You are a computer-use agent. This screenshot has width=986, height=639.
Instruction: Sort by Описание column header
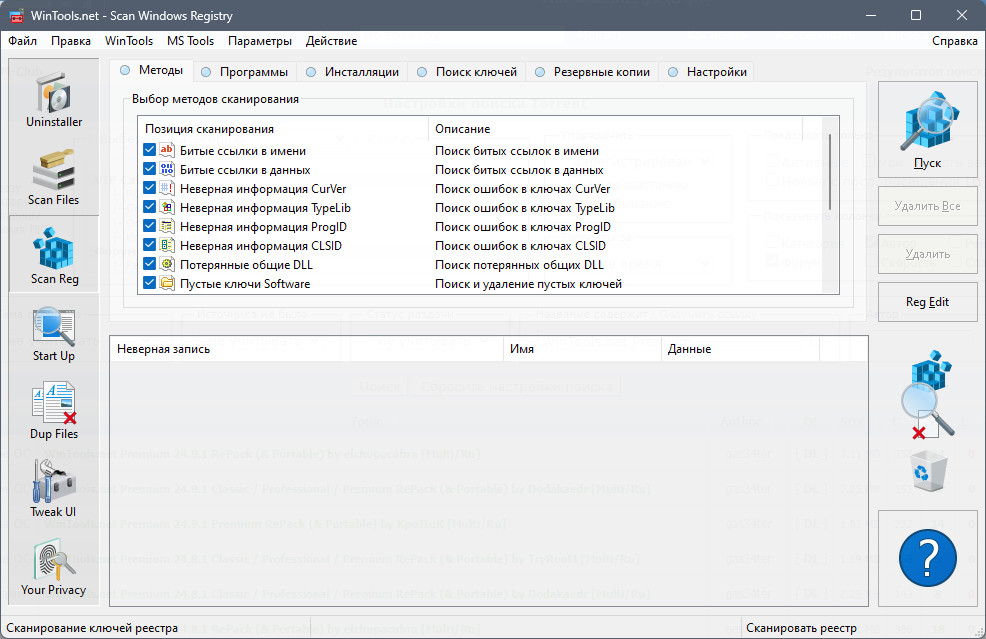pos(615,129)
